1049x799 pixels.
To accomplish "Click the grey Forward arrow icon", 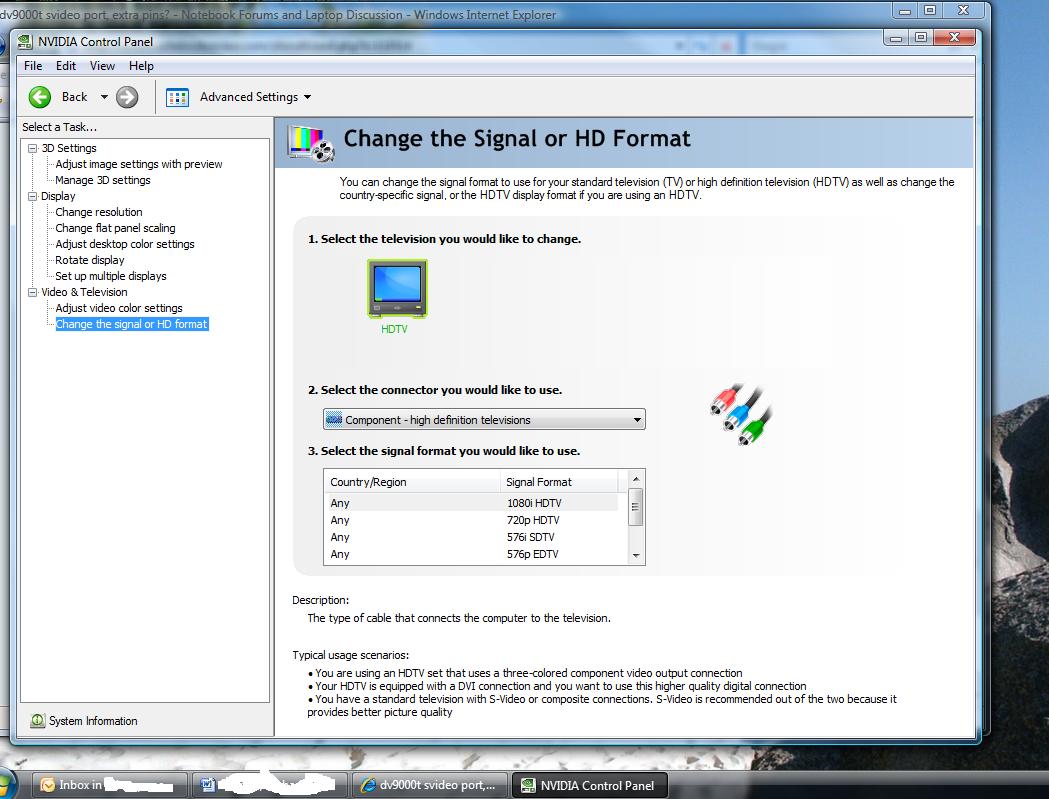I will tap(127, 97).
